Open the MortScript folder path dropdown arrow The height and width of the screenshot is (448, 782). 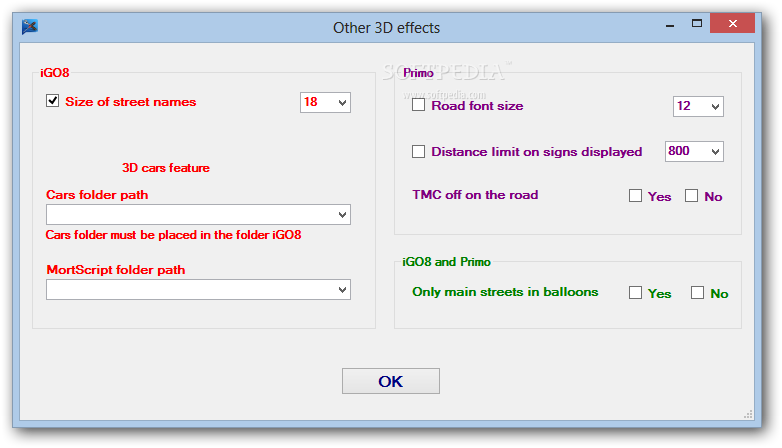coord(342,289)
